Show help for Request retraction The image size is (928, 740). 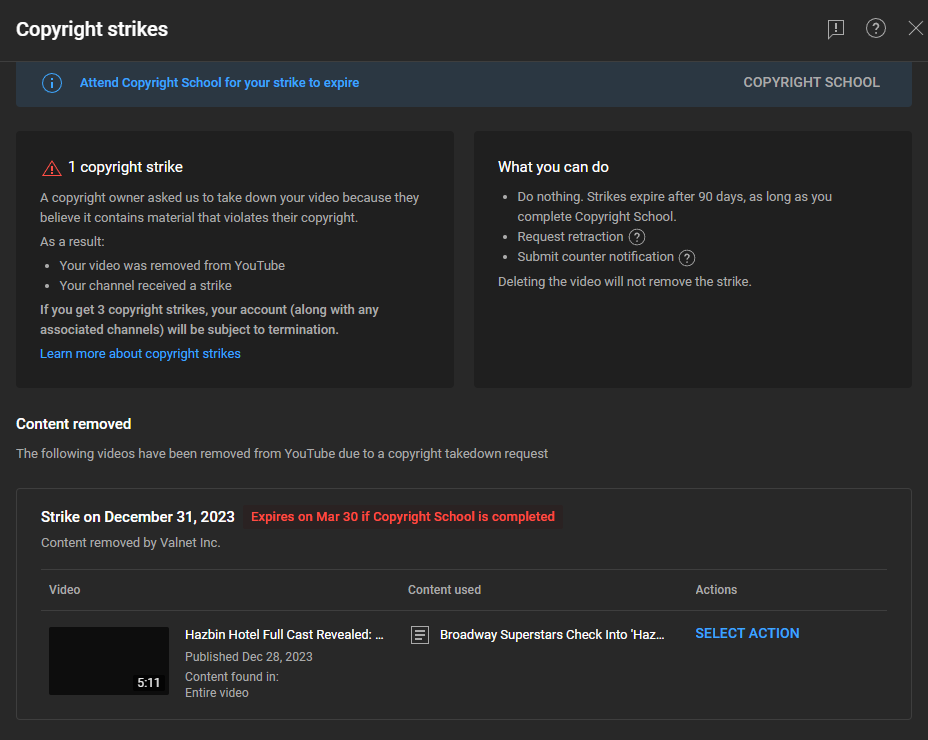pyautogui.click(x=637, y=237)
